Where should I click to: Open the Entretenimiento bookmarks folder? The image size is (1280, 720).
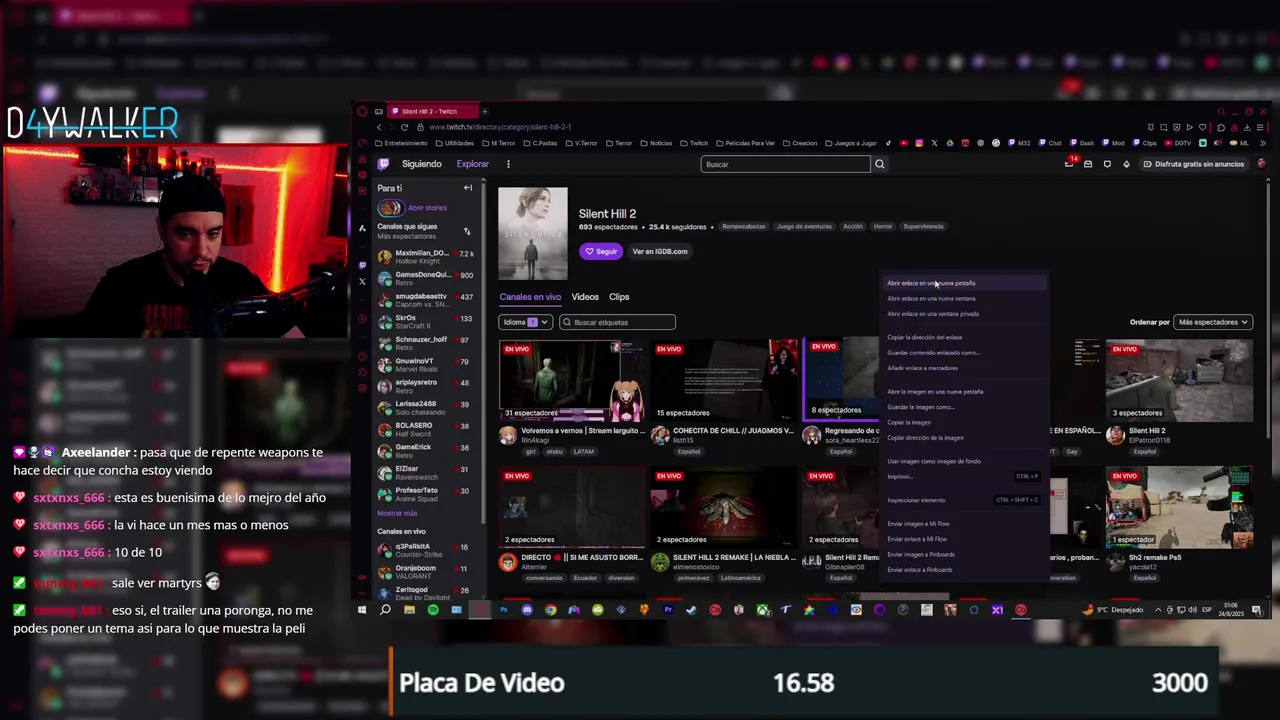point(402,143)
